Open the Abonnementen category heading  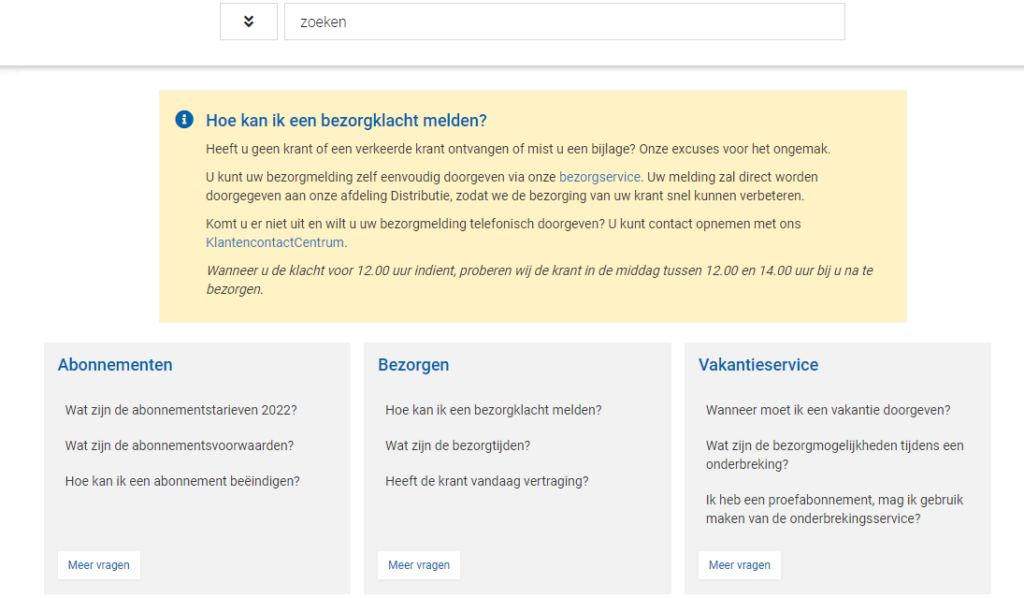click(x=115, y=364)
